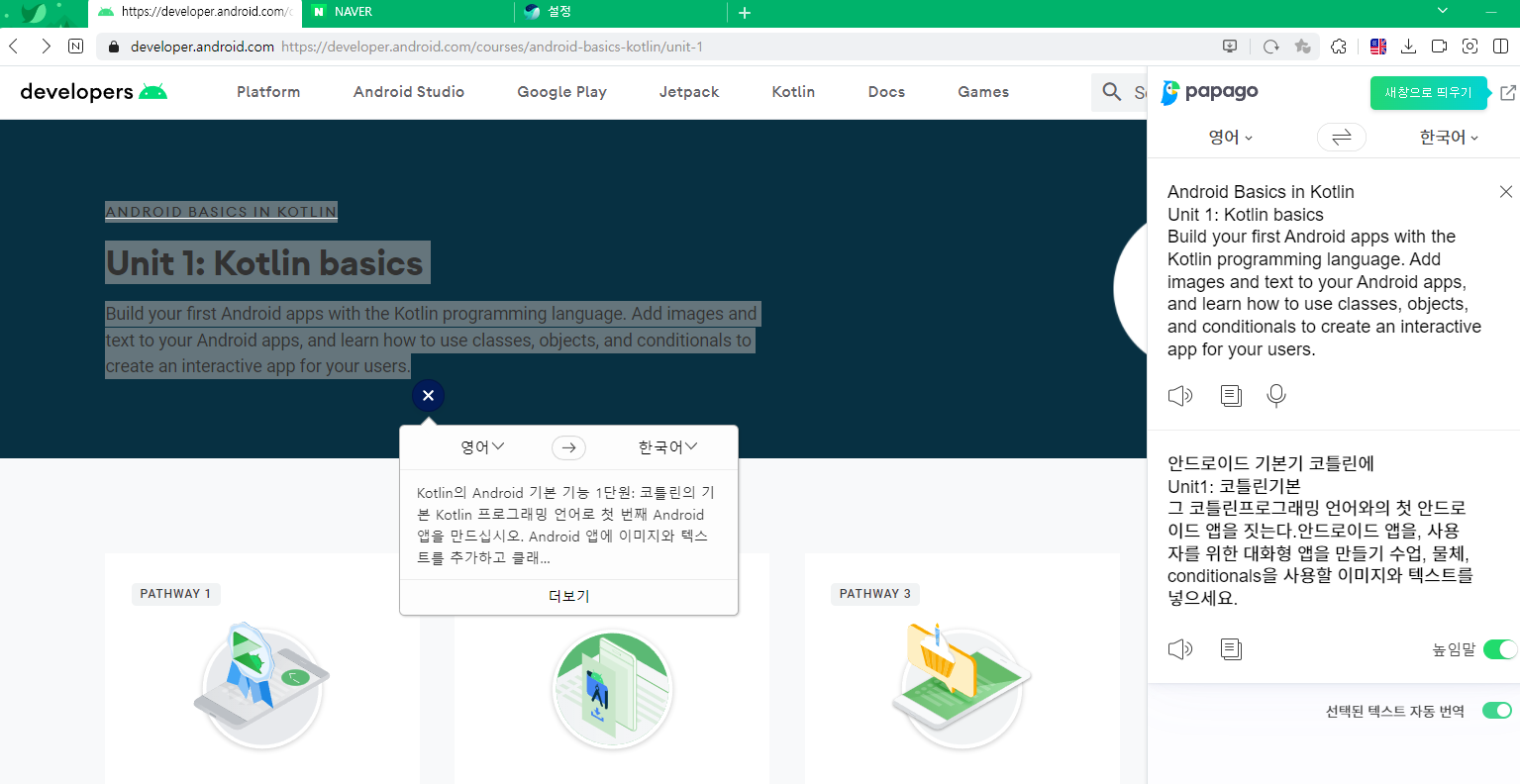Click the English source text in Papago
The height and width of the screenshot is (784, 1520).
coord(1324,270)
